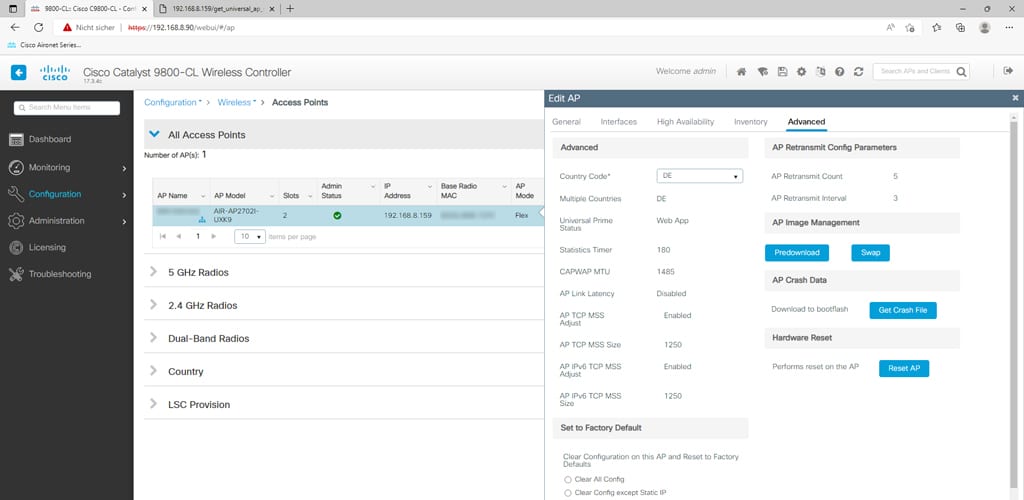
Task: Click the Dashboard icon in sidebar
Action: [x=16, y=140]
